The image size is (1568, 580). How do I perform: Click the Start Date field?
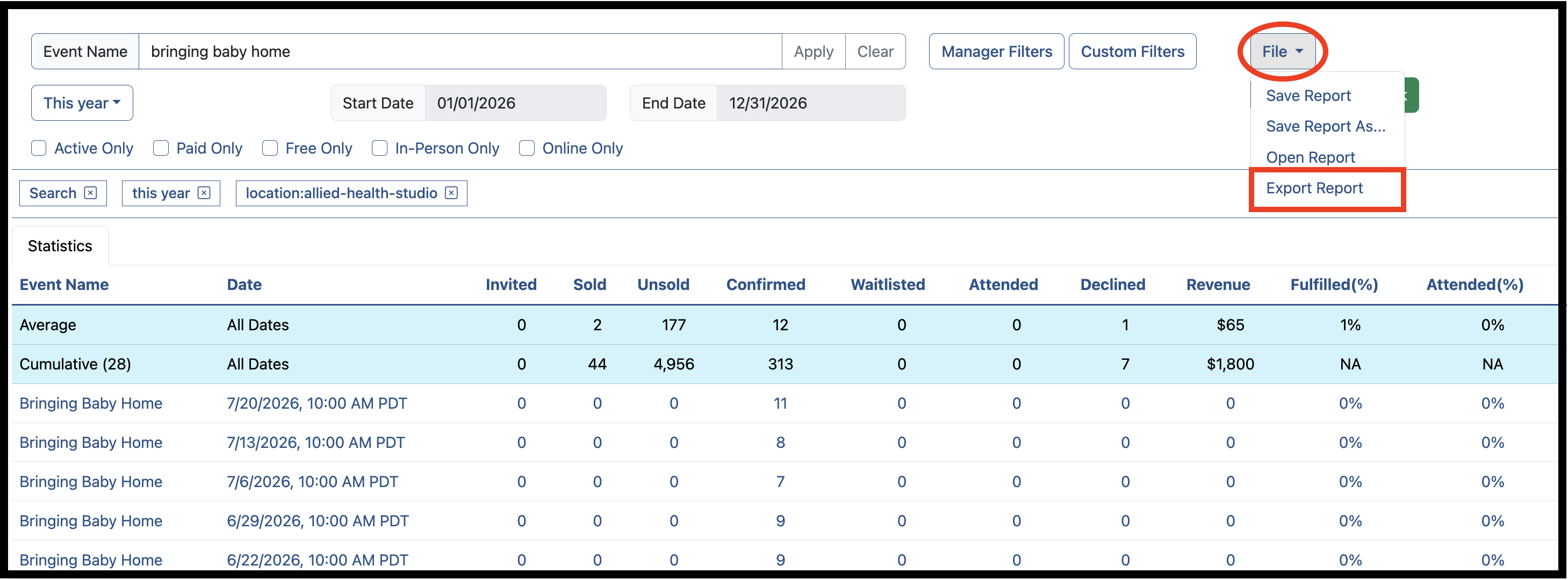click(x=515, y=103)
